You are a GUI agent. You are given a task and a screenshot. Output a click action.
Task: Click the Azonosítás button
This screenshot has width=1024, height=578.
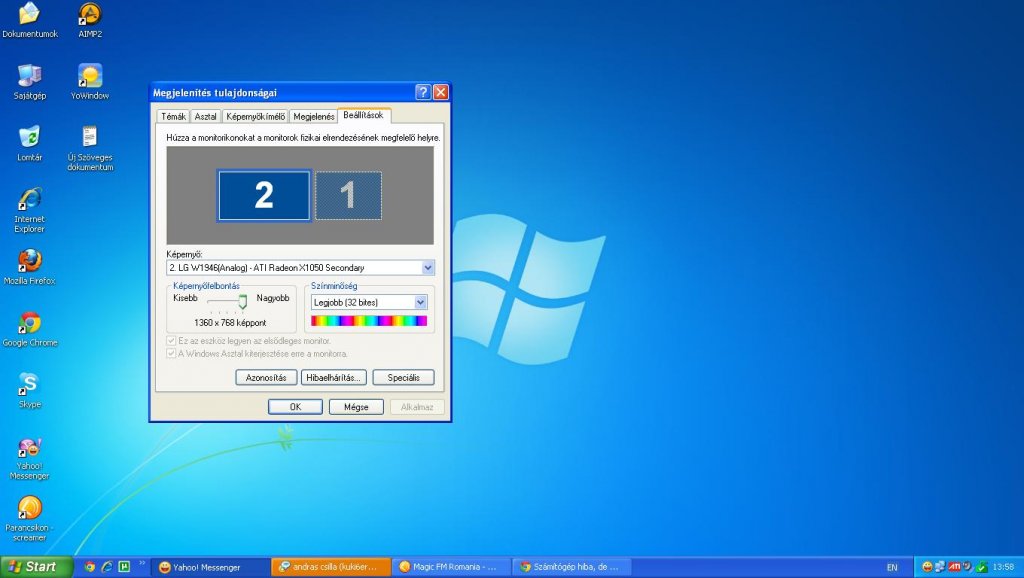[266, 377]
